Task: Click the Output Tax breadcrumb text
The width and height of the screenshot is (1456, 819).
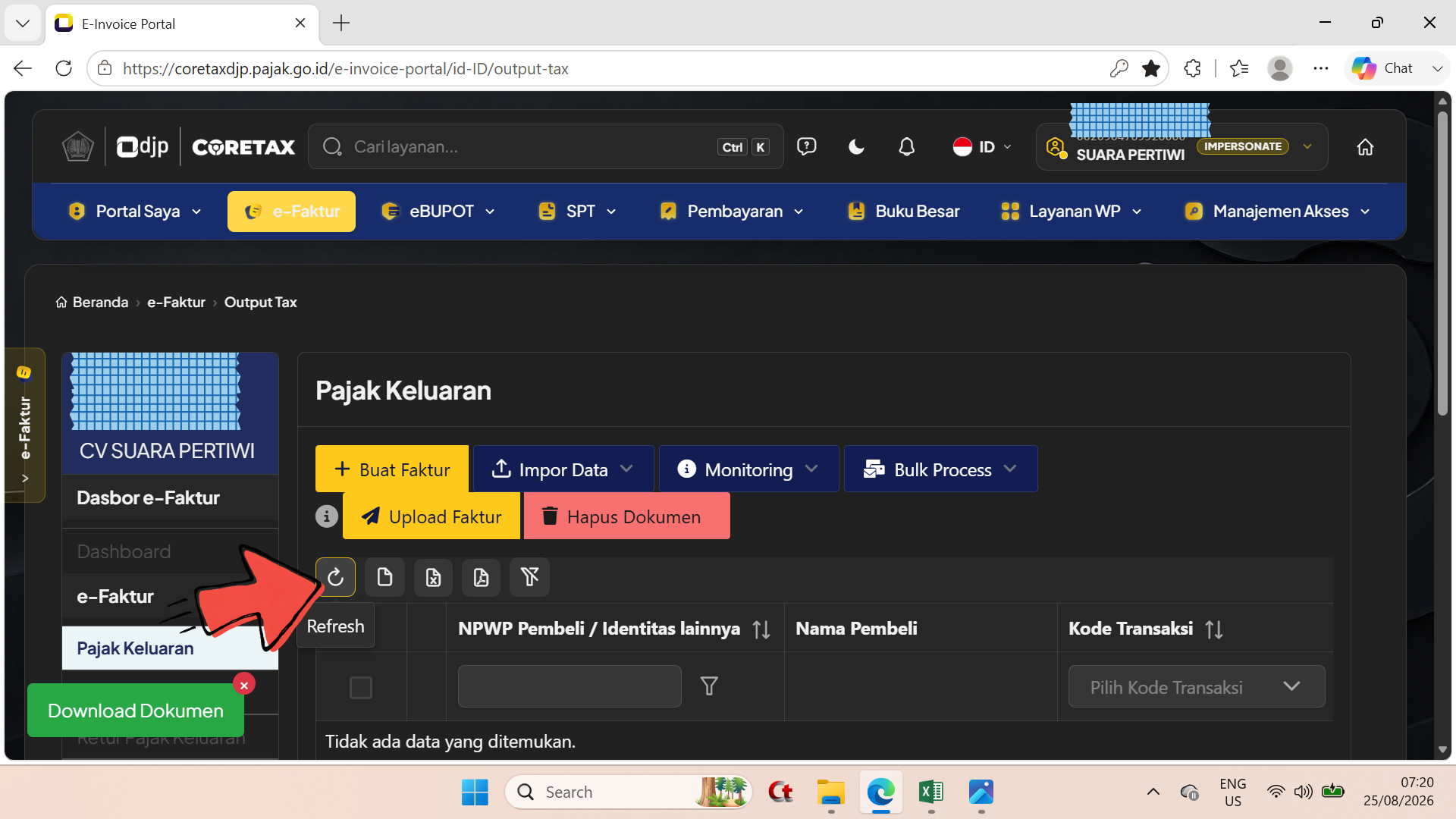Action: [x=260, y=302]
